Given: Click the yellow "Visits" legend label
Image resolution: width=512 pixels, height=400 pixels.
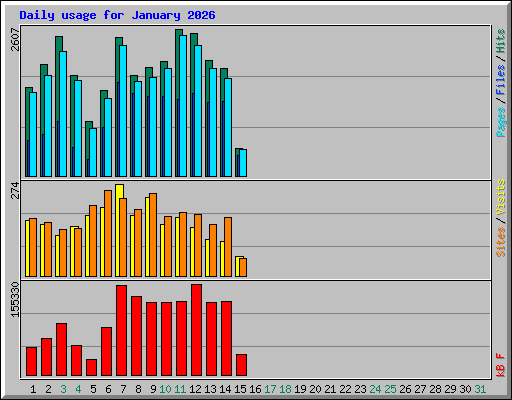Looking at the screenshot, I should click(x=501, y=197).
